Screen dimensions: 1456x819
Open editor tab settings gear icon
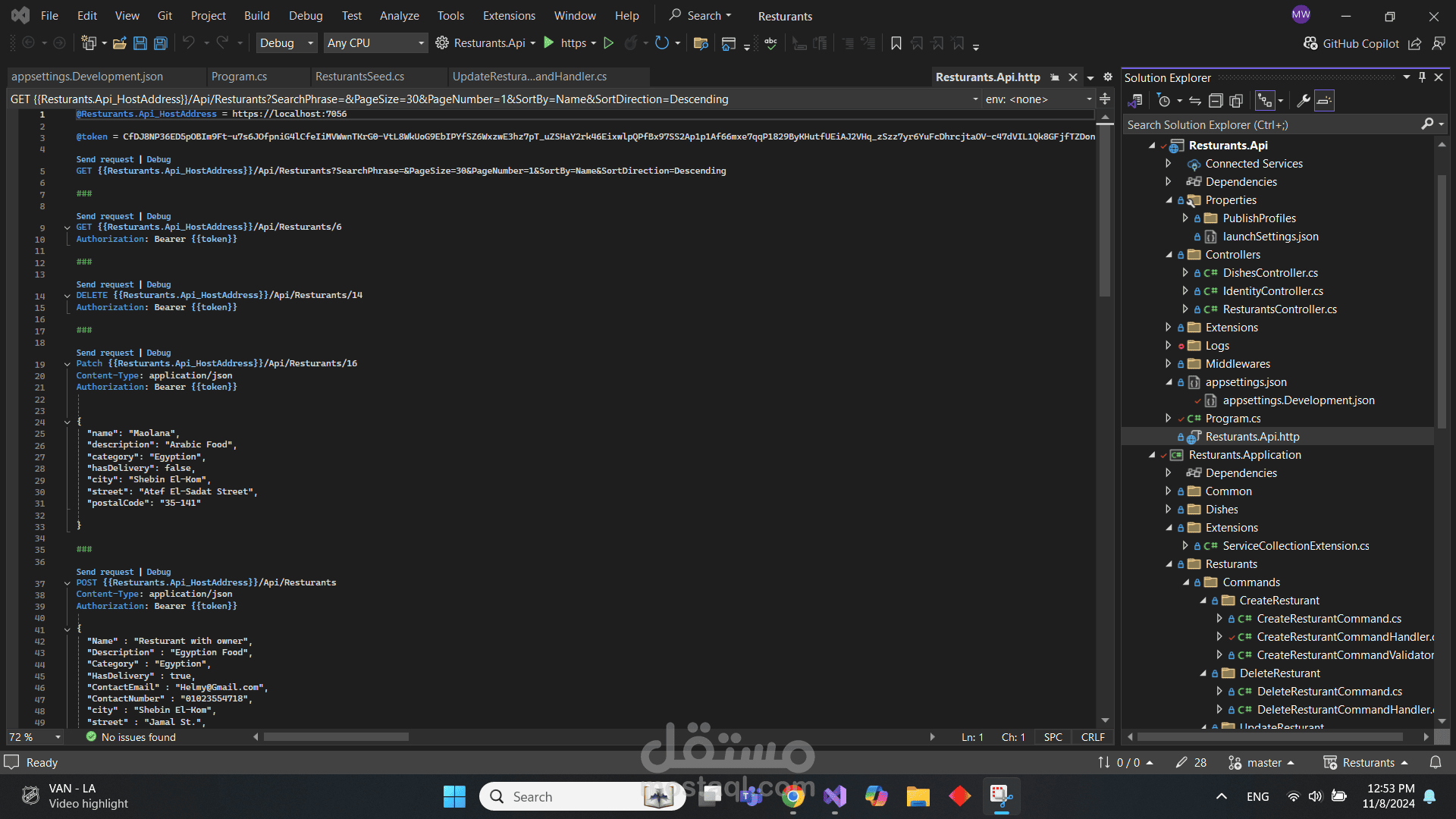[1108, 77]
